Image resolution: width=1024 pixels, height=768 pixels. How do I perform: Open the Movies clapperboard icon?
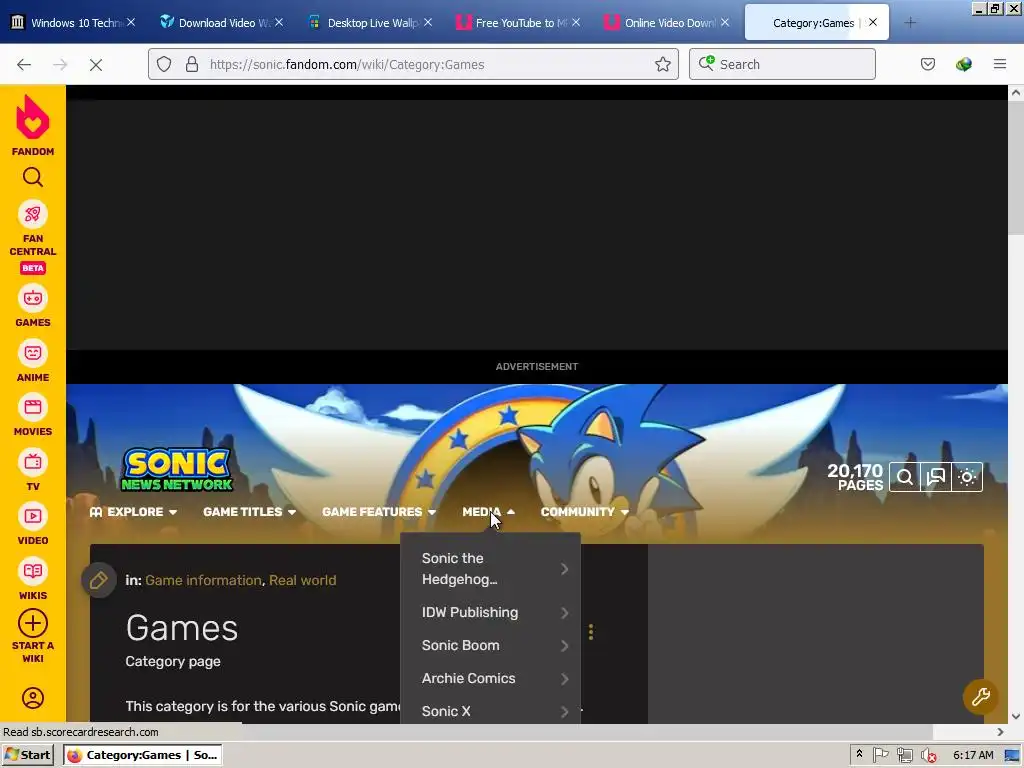pos(33,408)
